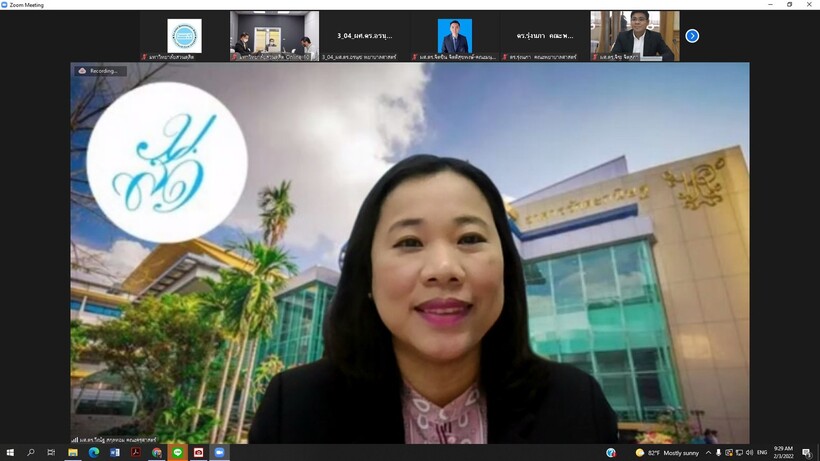This screenshot has height=461, width=820.
Task: Open Microsoft Word from taskbar
Action: coord(115,453)
